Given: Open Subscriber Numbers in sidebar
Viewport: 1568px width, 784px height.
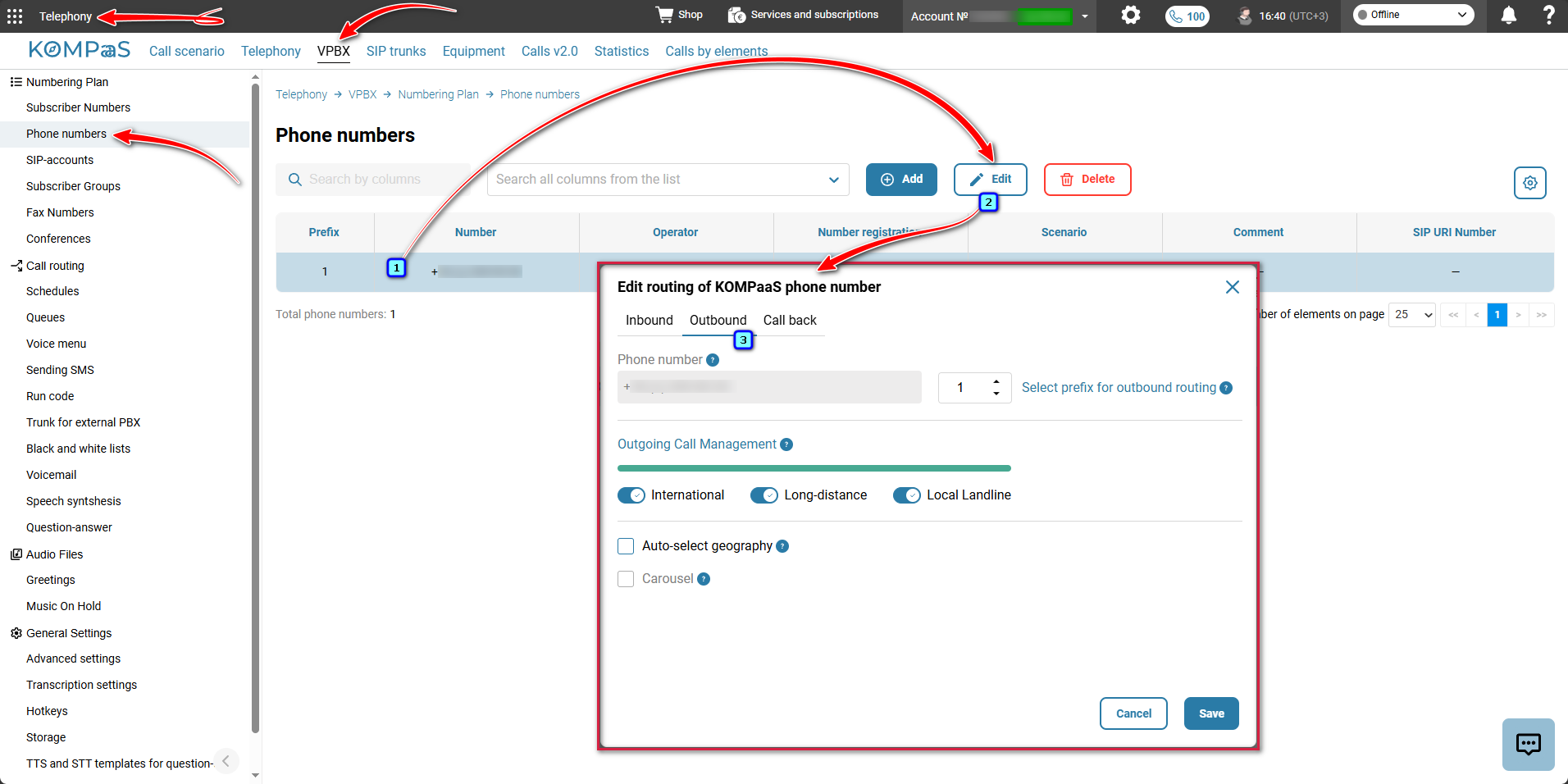Looking at the screenshot, I should coord(78,107).
